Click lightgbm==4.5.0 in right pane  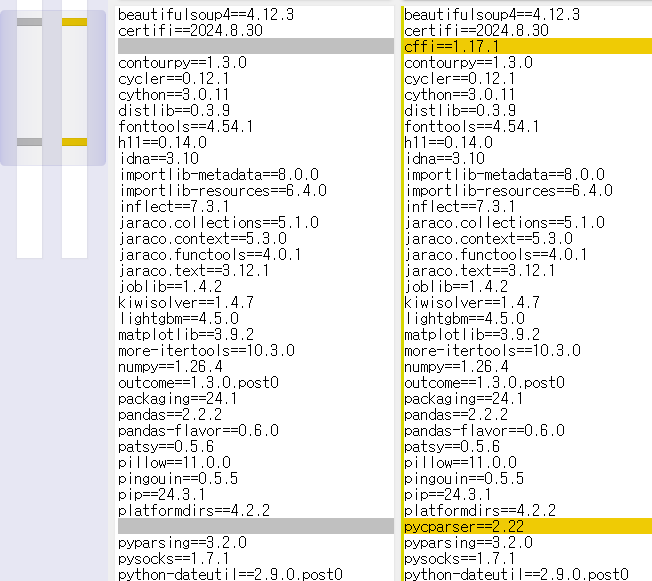click(465, 318)
